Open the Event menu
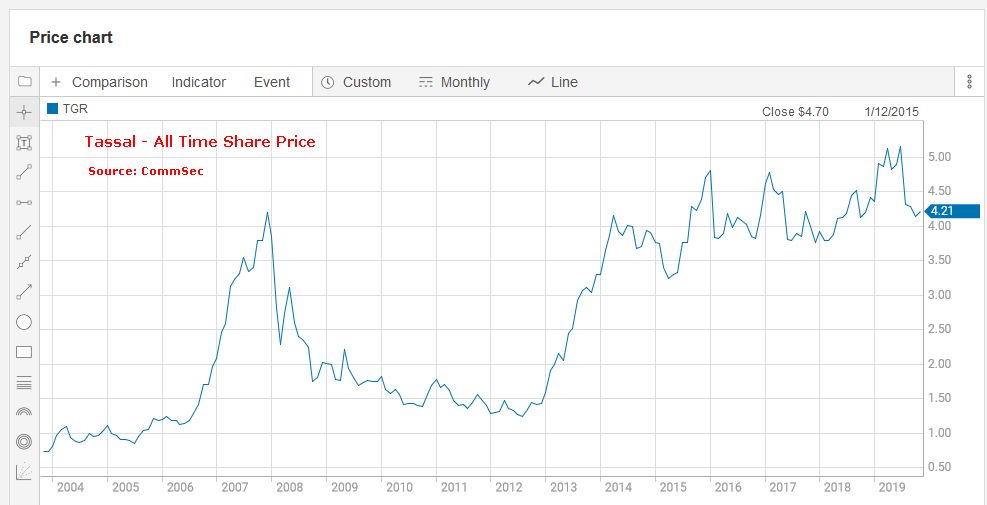This screenshot has height=505, width=987. 271,82
